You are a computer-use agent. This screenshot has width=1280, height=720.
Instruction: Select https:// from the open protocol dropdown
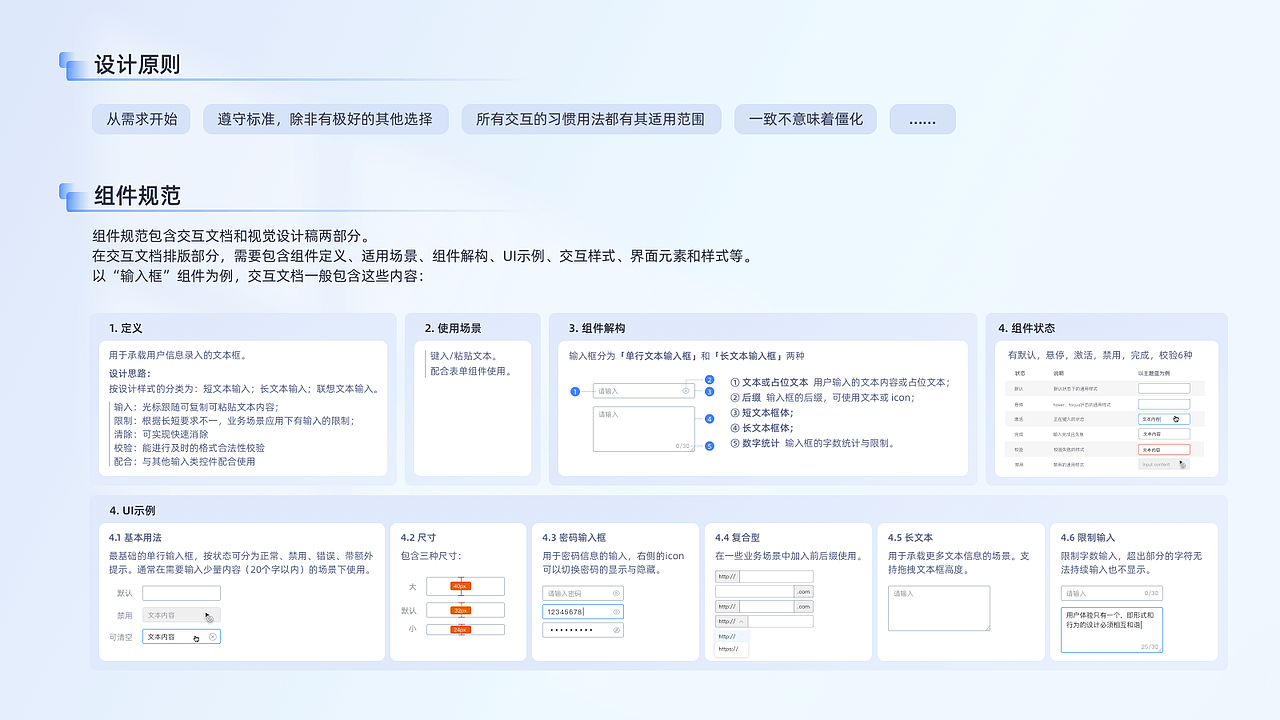coord(730,648)
